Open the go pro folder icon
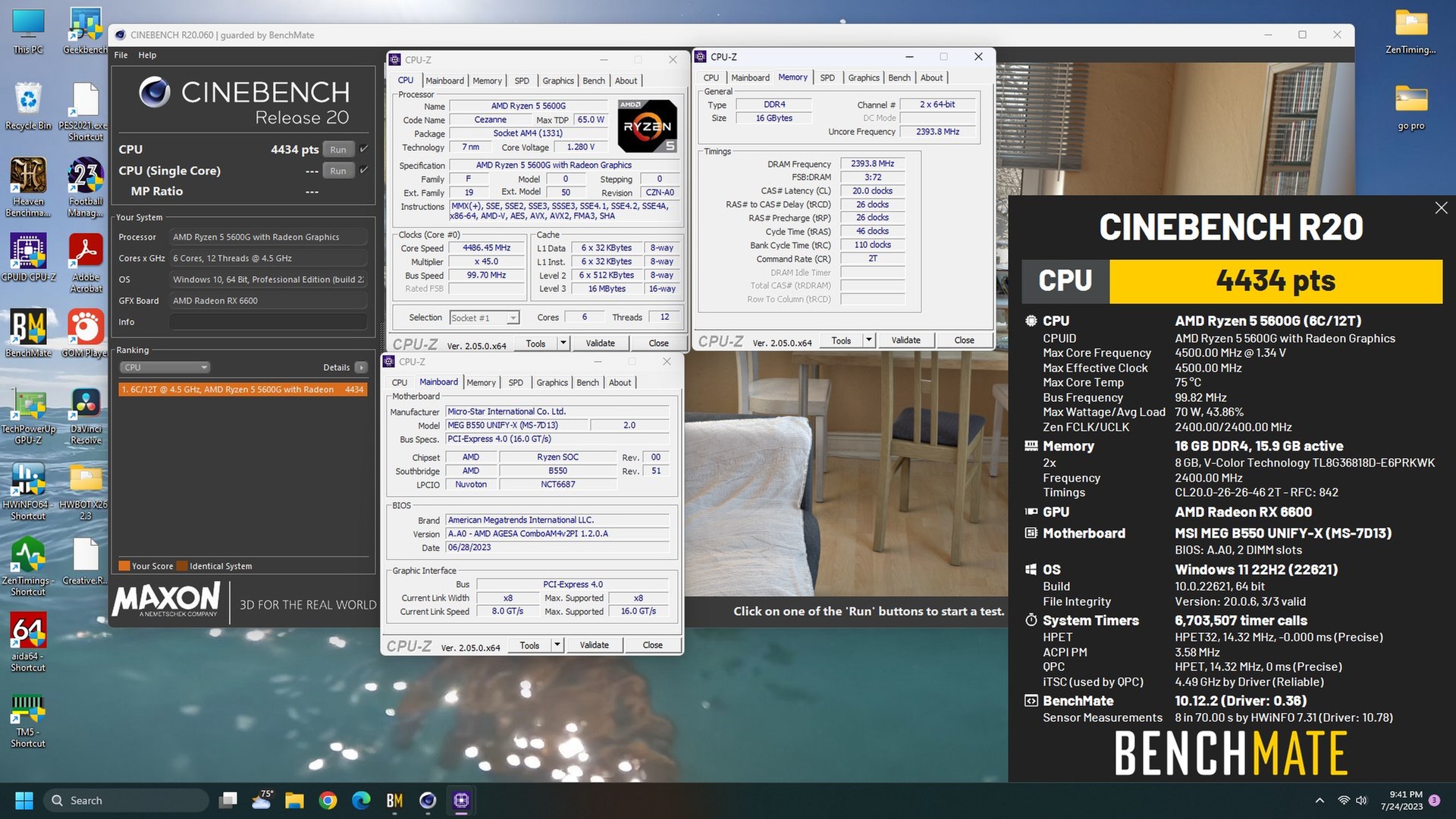Viewport: 1456px width, 819px height. 1410,106
